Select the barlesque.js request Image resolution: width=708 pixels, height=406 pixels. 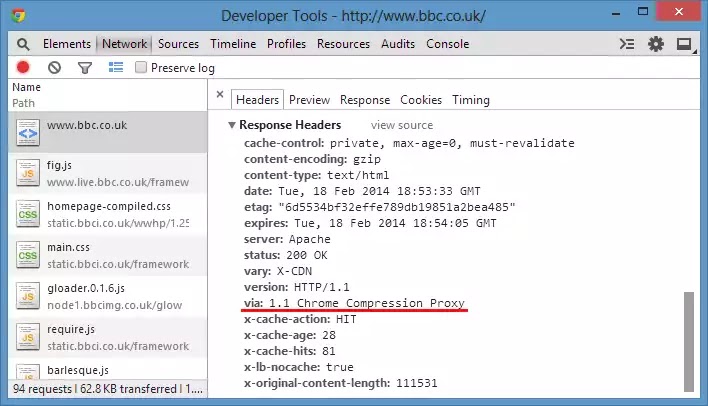pos(107,369)
